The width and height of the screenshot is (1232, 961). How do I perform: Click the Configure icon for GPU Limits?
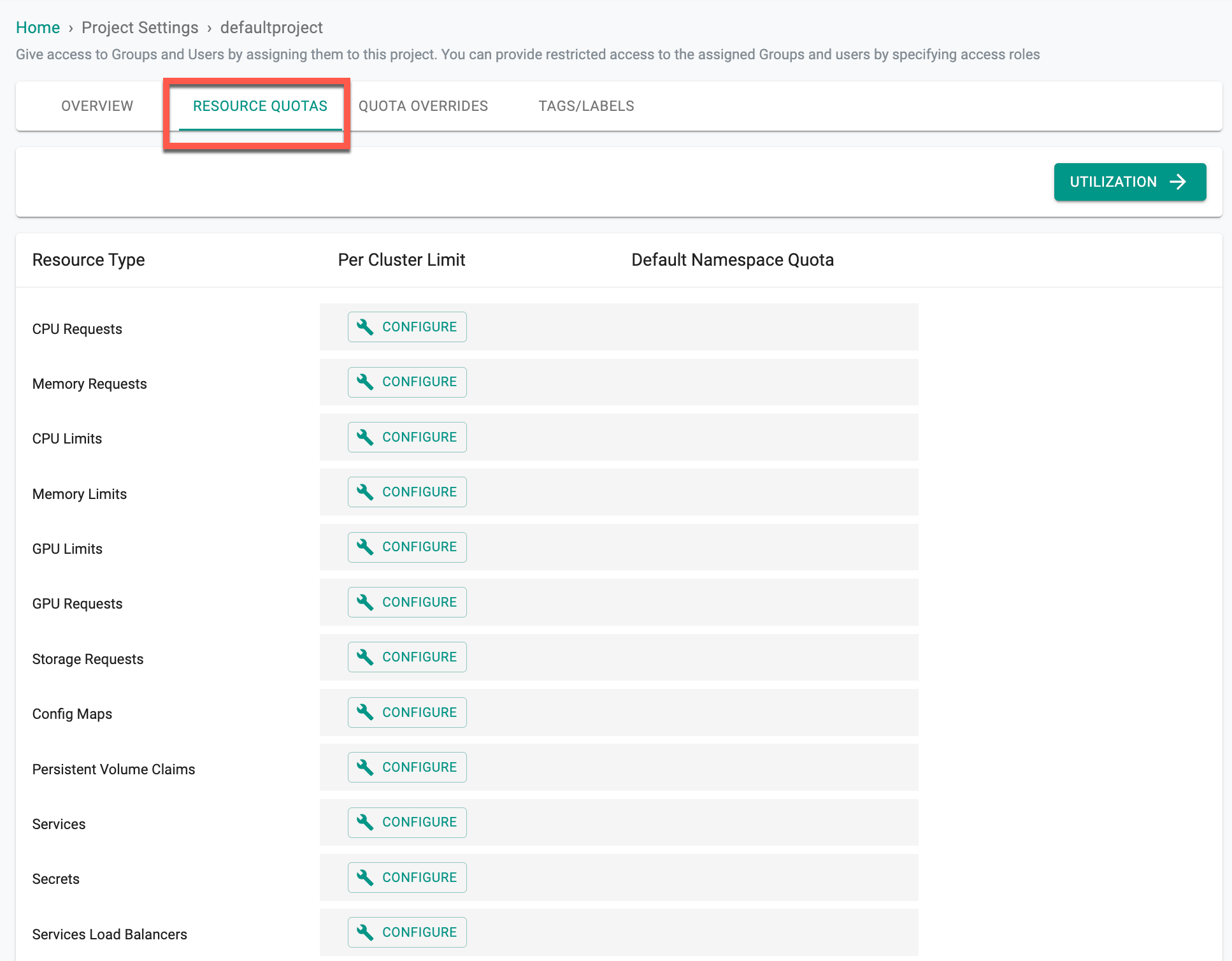405,546
